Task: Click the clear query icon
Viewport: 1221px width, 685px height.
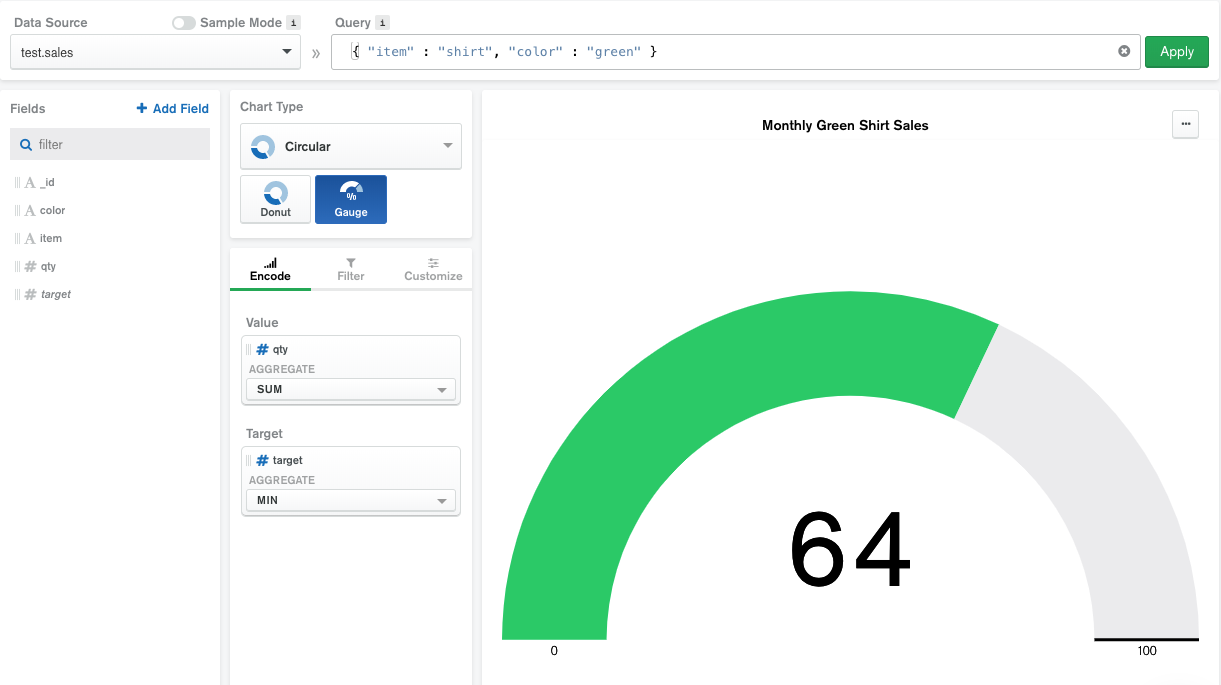Action: pos(1124,51)
